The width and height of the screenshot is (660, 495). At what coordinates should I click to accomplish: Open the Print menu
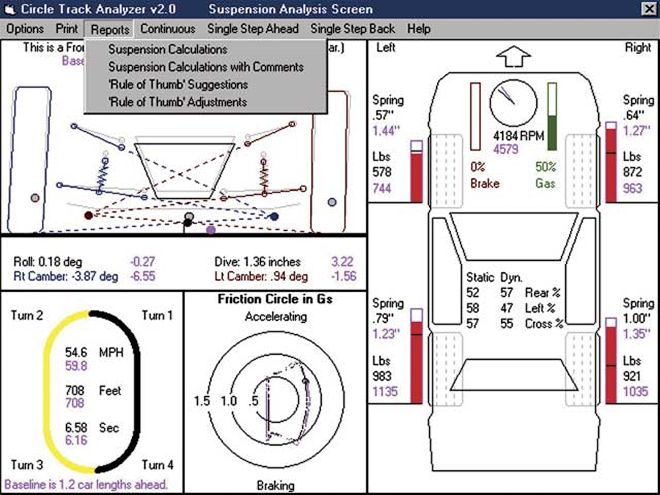[67, 29]
